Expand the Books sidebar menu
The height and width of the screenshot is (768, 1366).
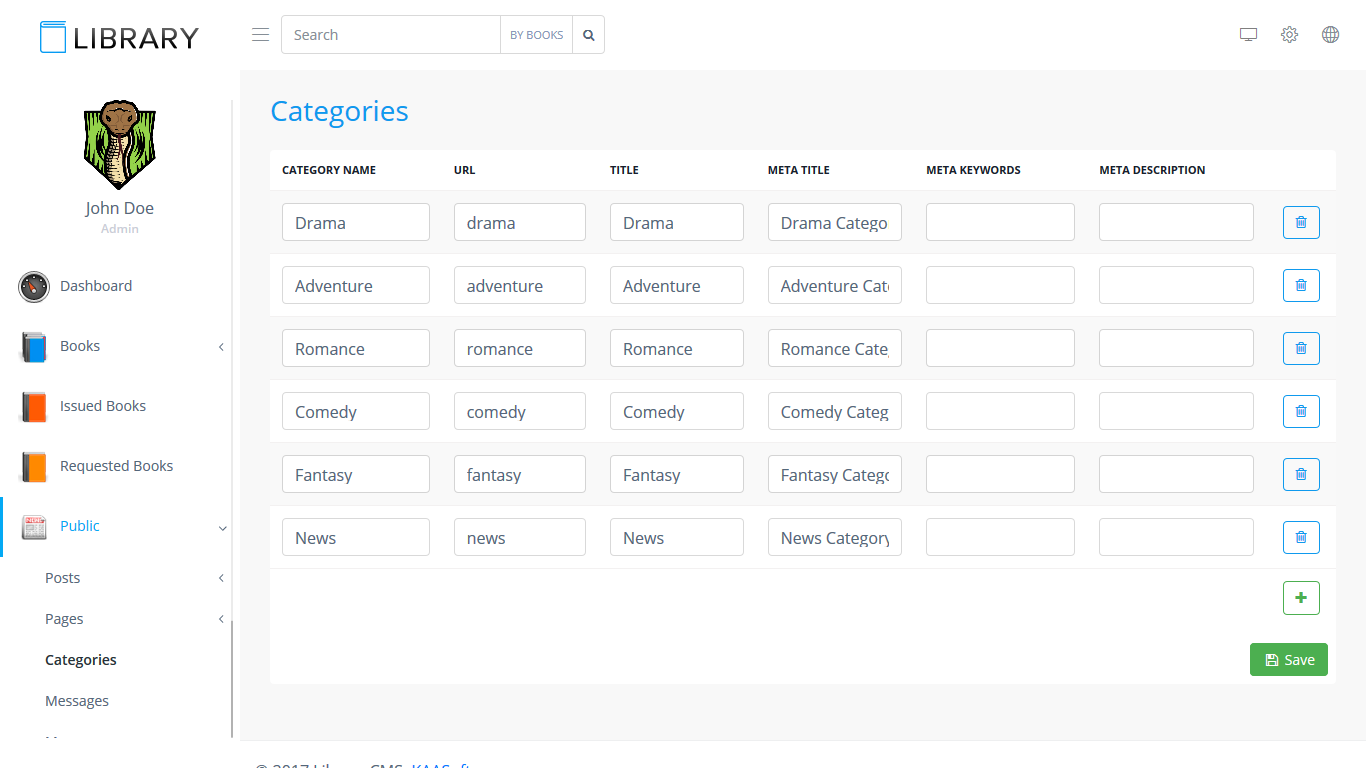[x=120, y=346]
